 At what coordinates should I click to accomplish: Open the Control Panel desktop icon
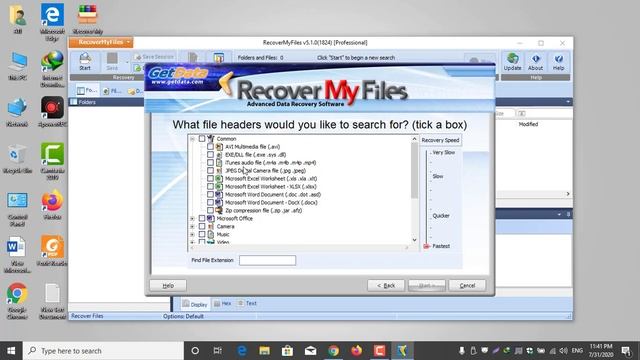(17, 209)
